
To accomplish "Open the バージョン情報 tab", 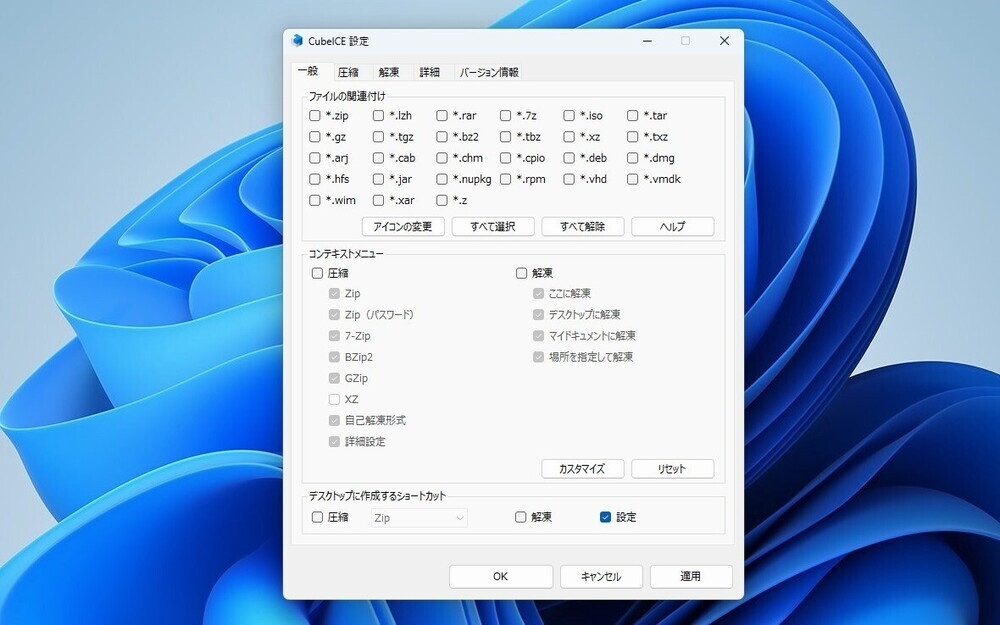I will pos(489,72).
